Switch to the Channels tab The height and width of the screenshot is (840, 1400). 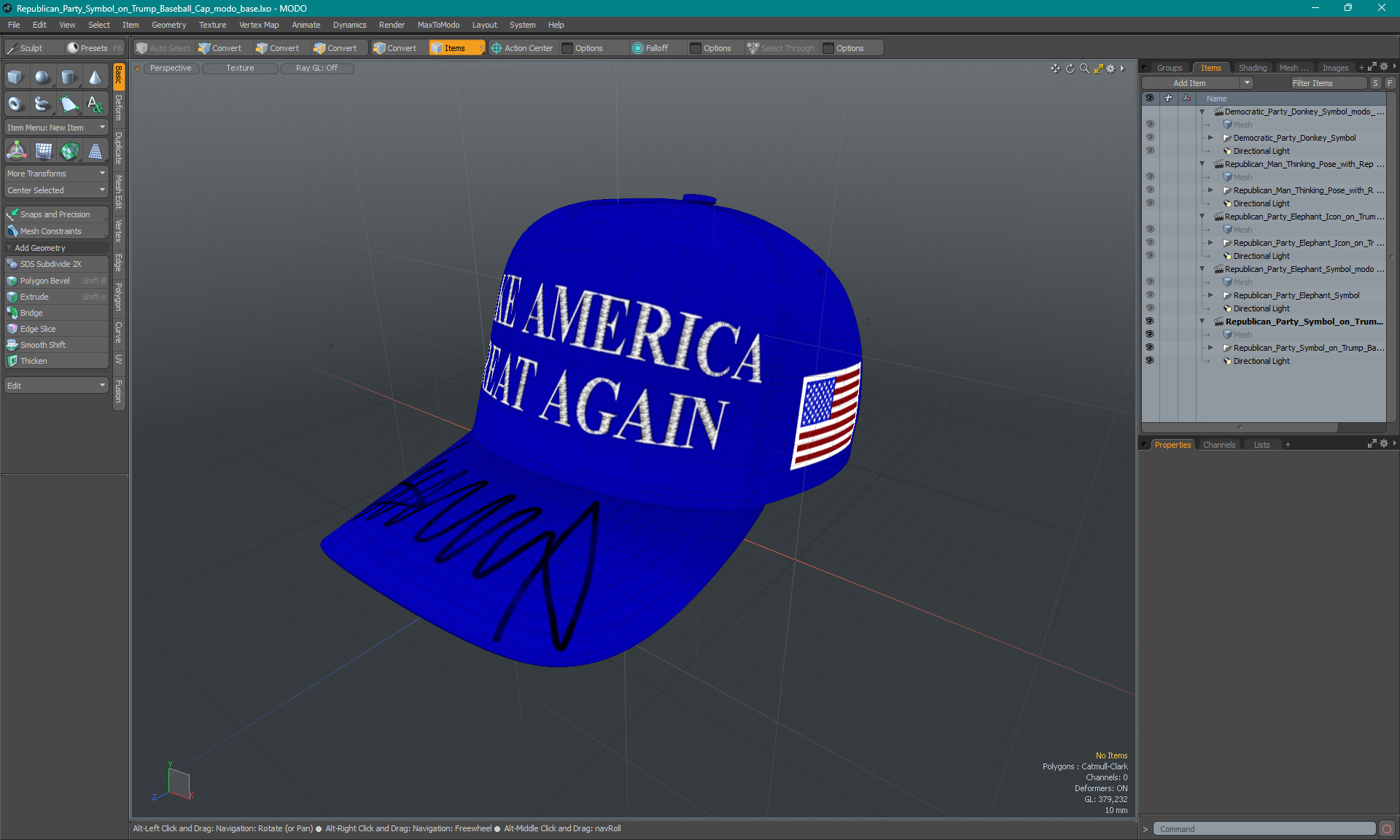tap(1219, 445)
